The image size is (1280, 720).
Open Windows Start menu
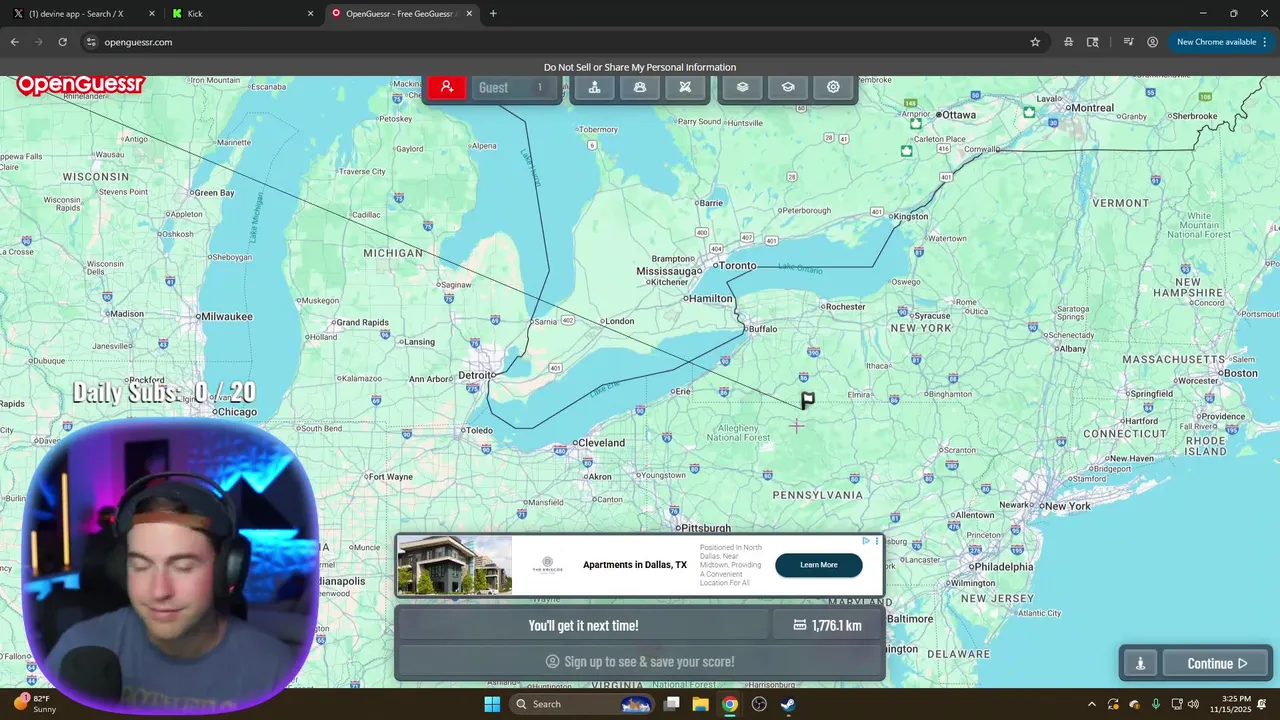(492, 704)
